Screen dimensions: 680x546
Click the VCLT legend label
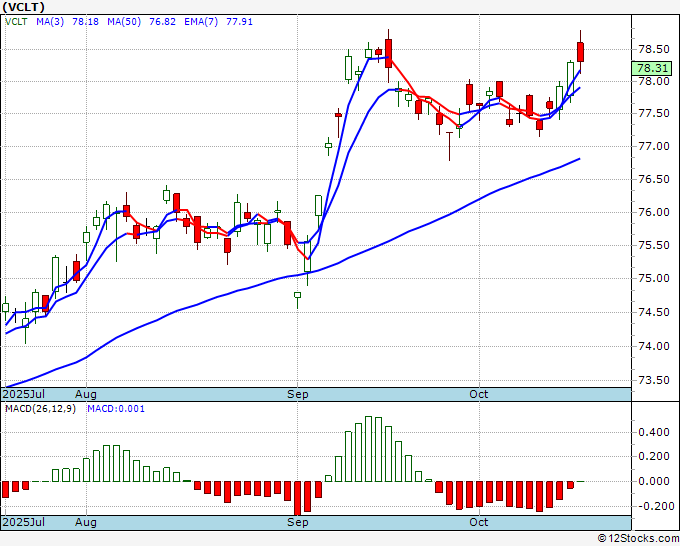pos(16,22)
